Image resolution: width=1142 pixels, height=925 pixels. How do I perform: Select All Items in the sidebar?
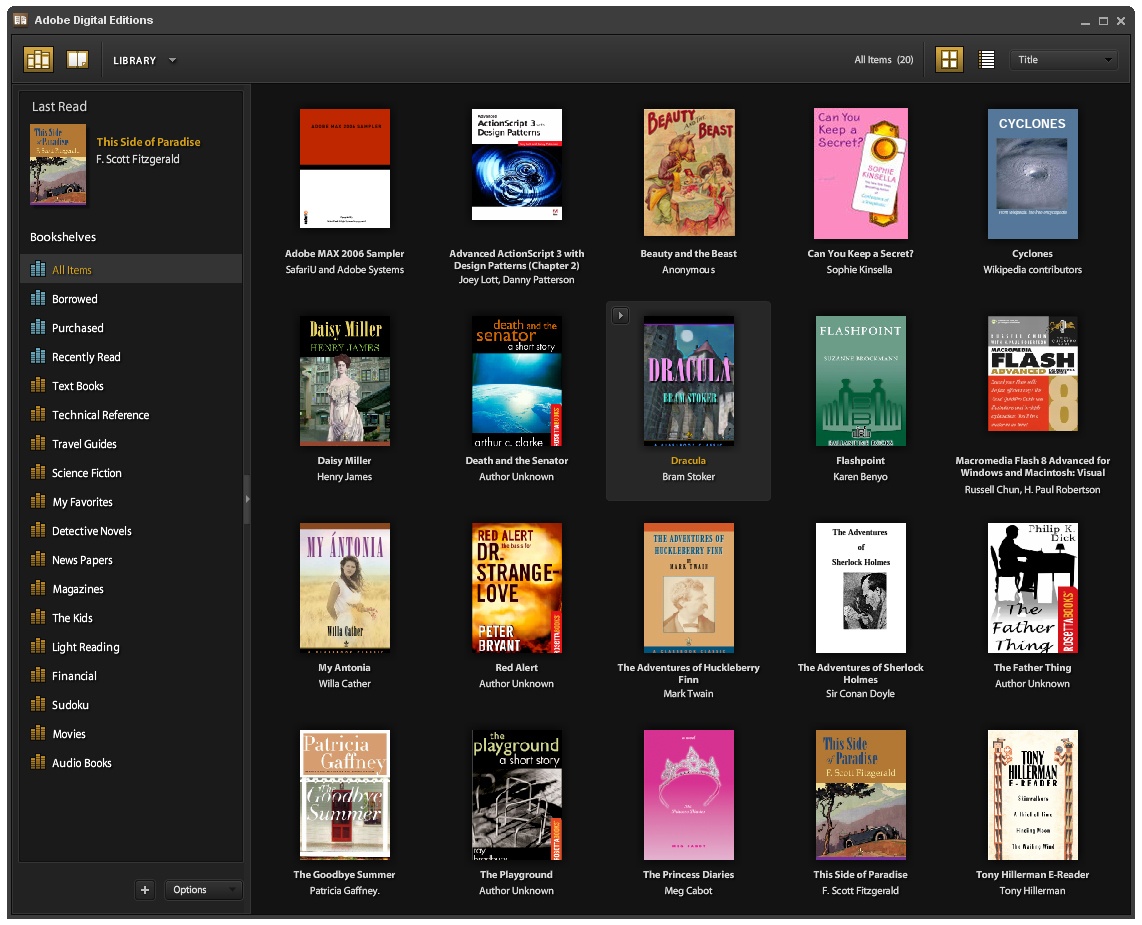[x=71, y=268]
